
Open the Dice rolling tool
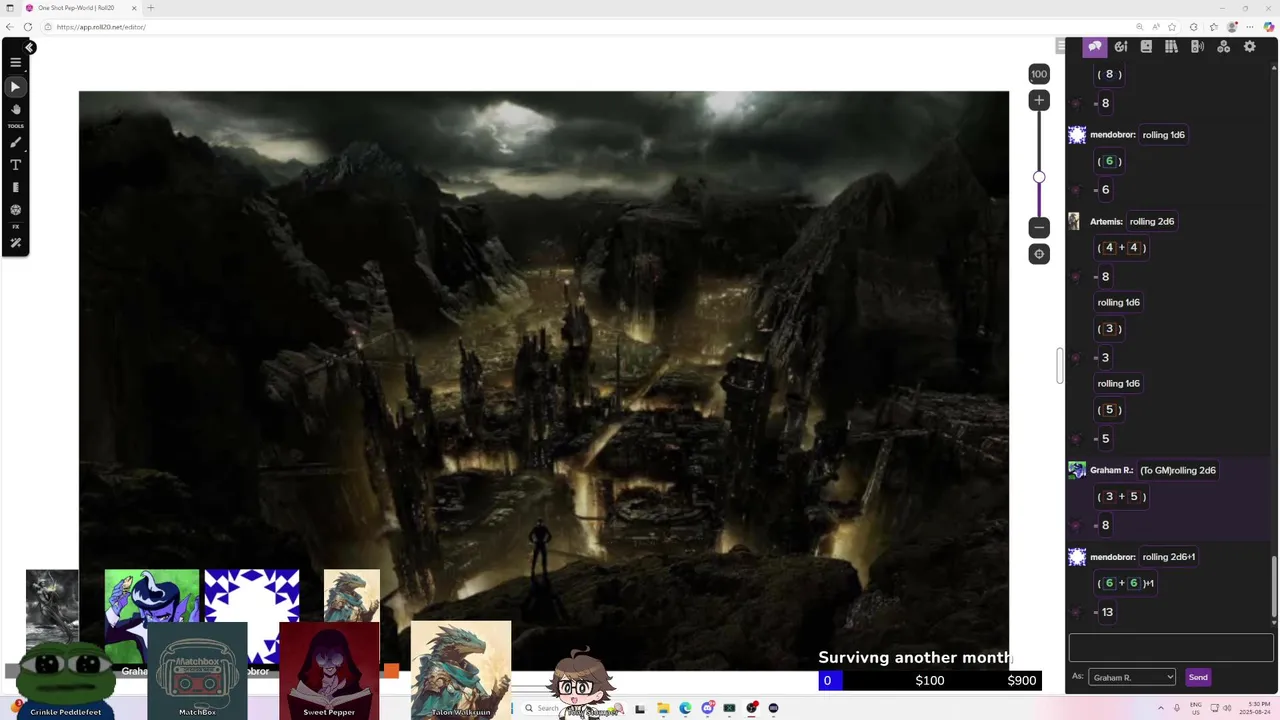tap(15, 210)
